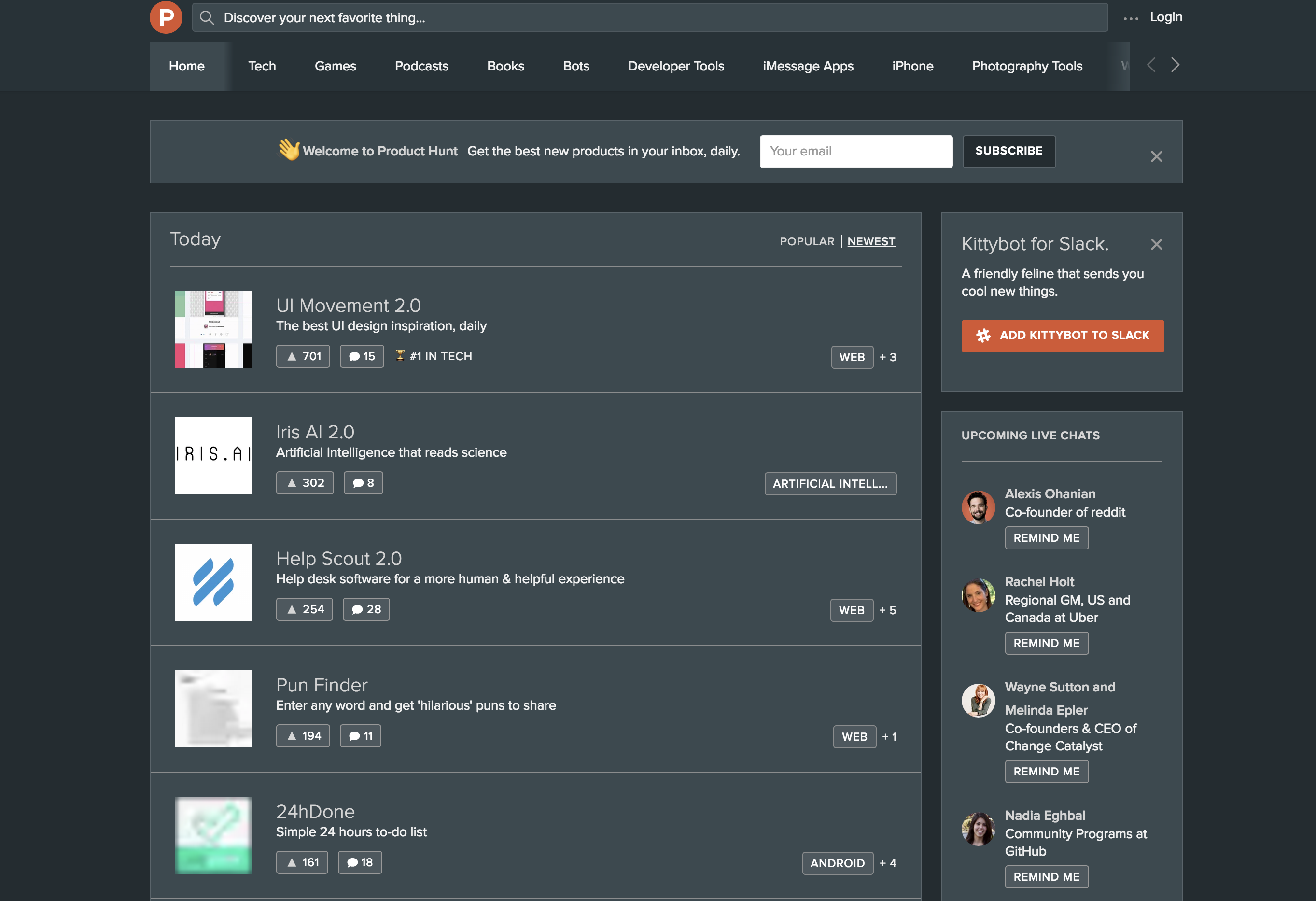1316x901 pixels.
Task: Open comments for Help Scout 2.0
Action: click(366, 609)
